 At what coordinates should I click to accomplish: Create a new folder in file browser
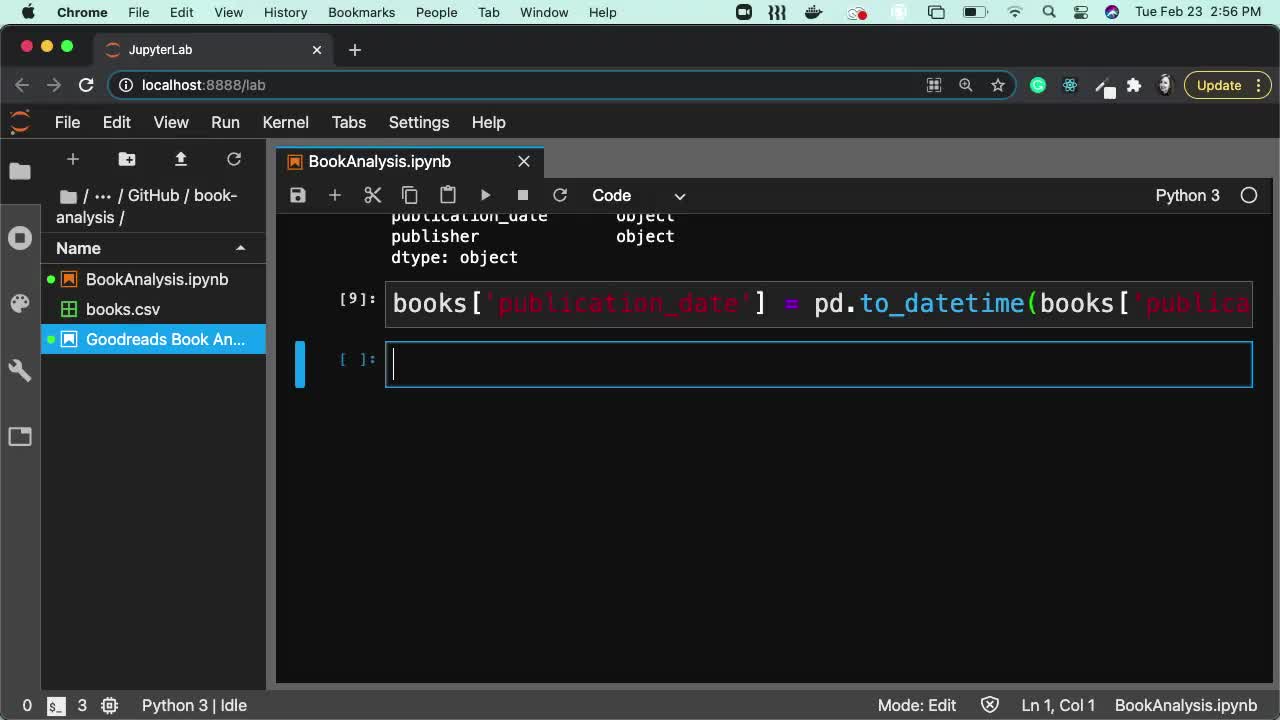point(127,159)
